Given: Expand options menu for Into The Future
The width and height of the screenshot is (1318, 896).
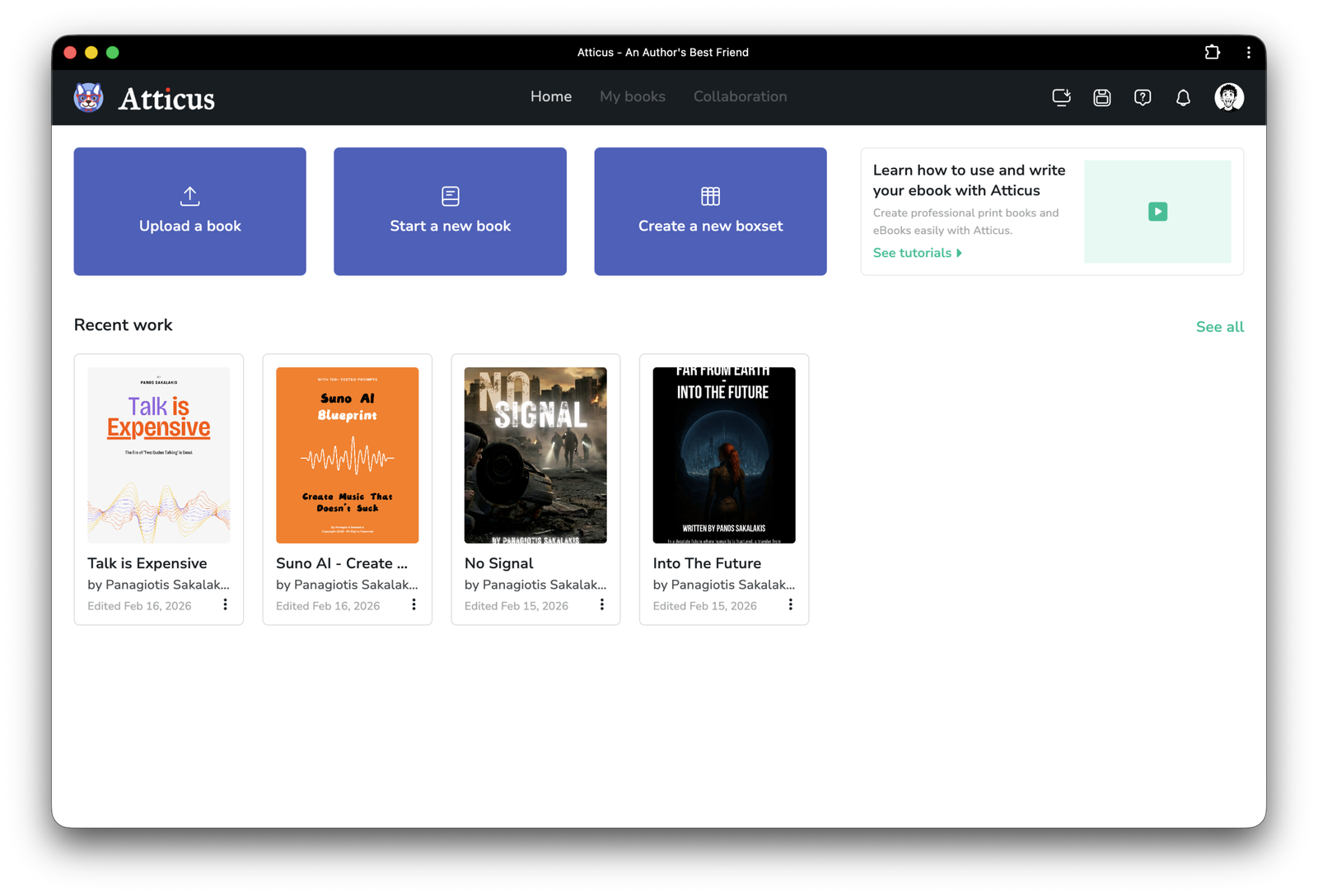Looking at the screenshot, I should coord(790,604).
